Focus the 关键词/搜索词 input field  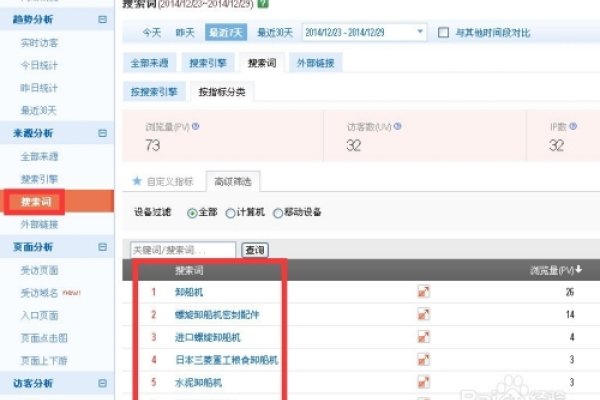pyautogui.click(x=183, y=250)
